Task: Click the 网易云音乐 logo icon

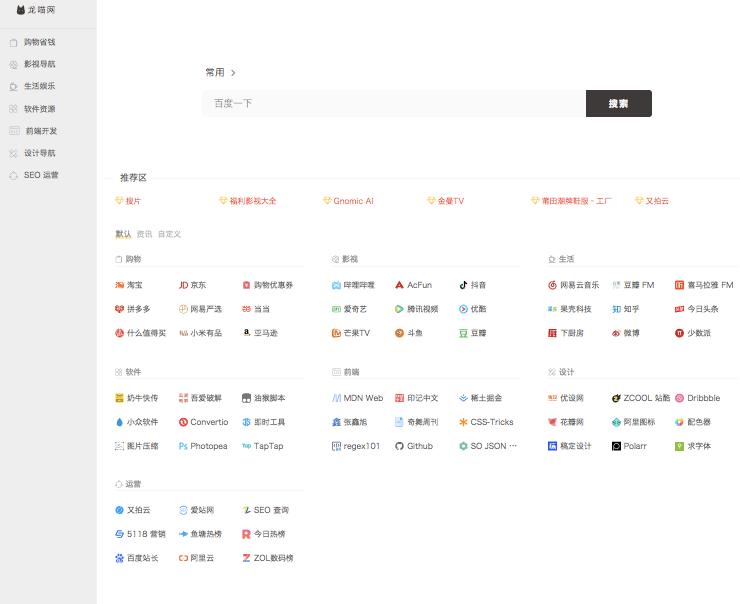Action: (x=552, y=285)
